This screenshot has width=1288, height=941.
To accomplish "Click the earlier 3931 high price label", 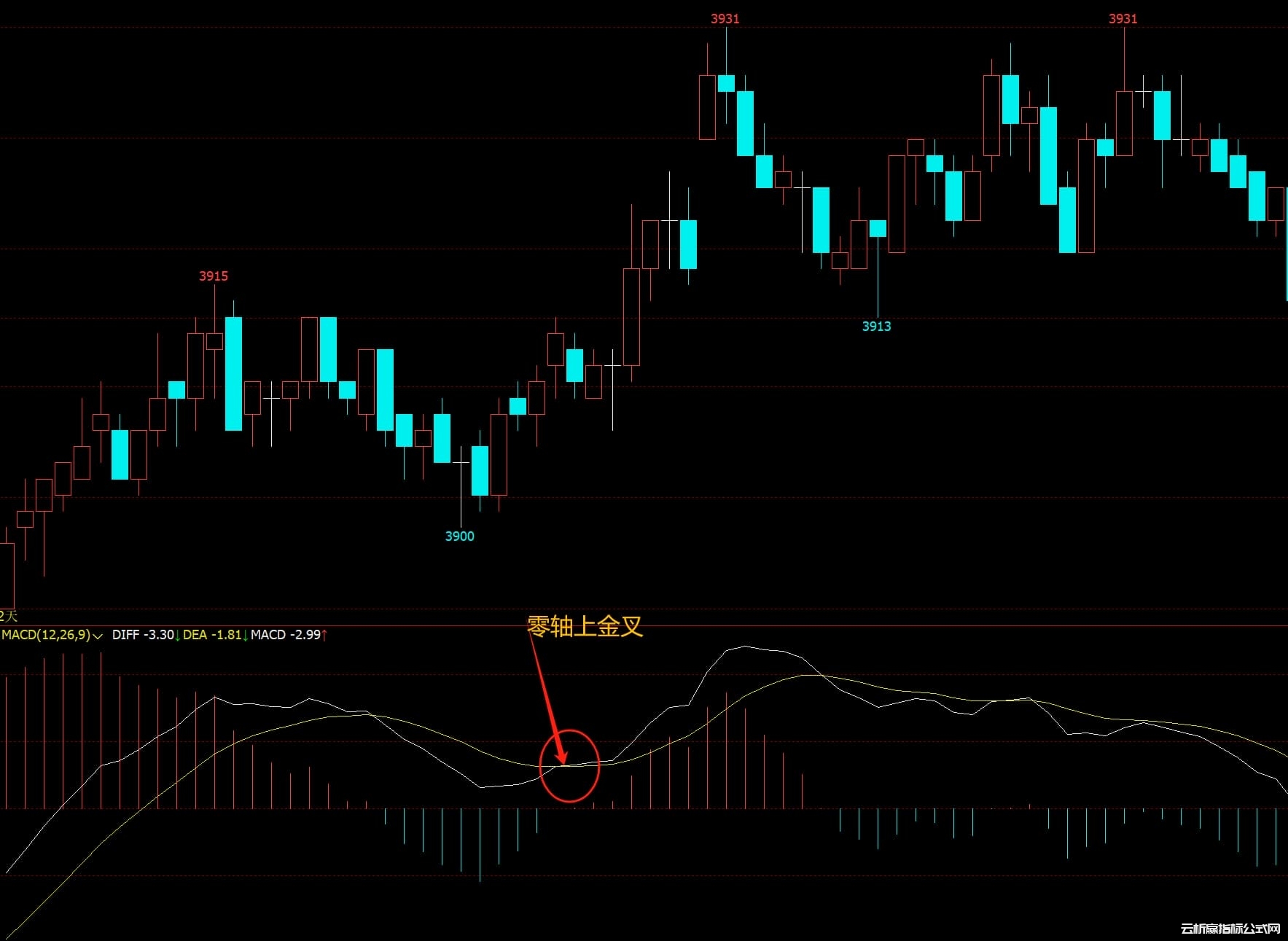I will pyautogui.click(x=725, y=19).
